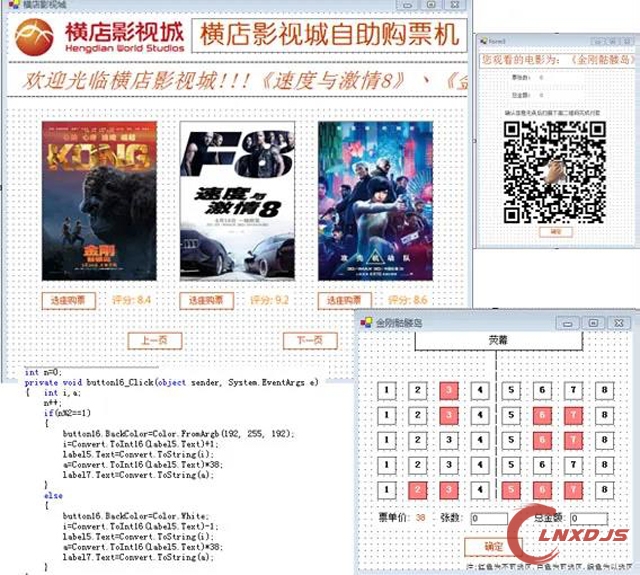Click 确定 below the QR code
The image size is (640, 575).
click(555, 232)
